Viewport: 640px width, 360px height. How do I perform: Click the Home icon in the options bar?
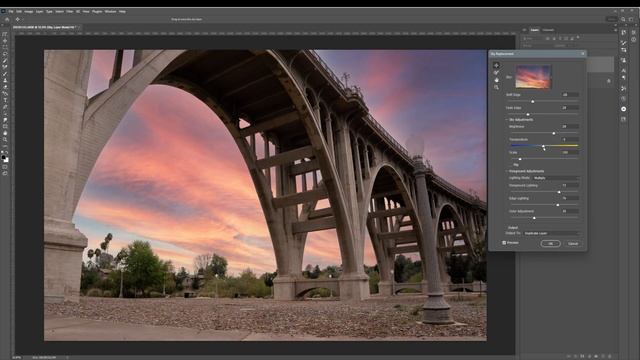[x=7, y=19]
